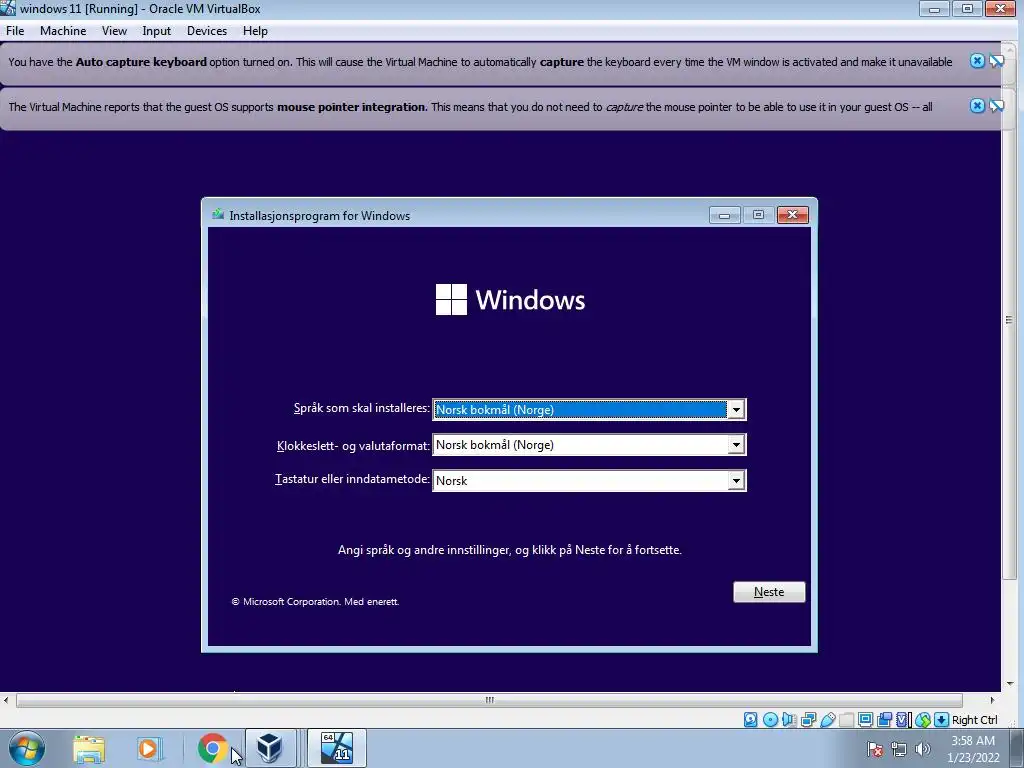Screen dimensions: 1024x768
Task: Click the Tastatur eller inndatametode label
Action: (352, 479)
